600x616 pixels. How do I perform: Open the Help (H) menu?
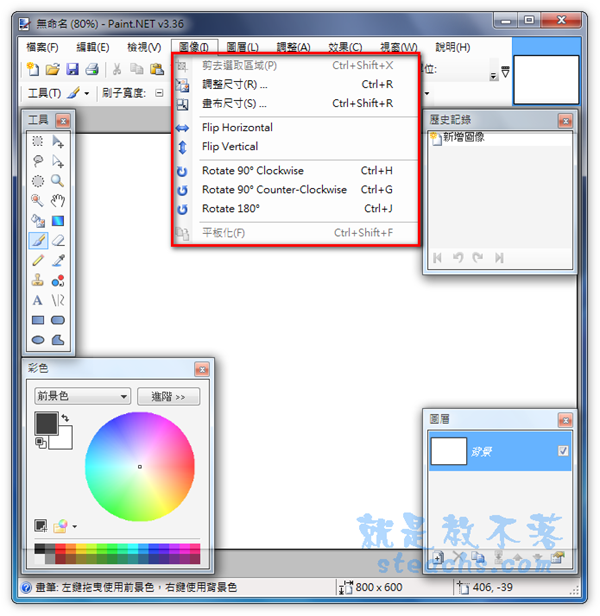tap(453, 48)
